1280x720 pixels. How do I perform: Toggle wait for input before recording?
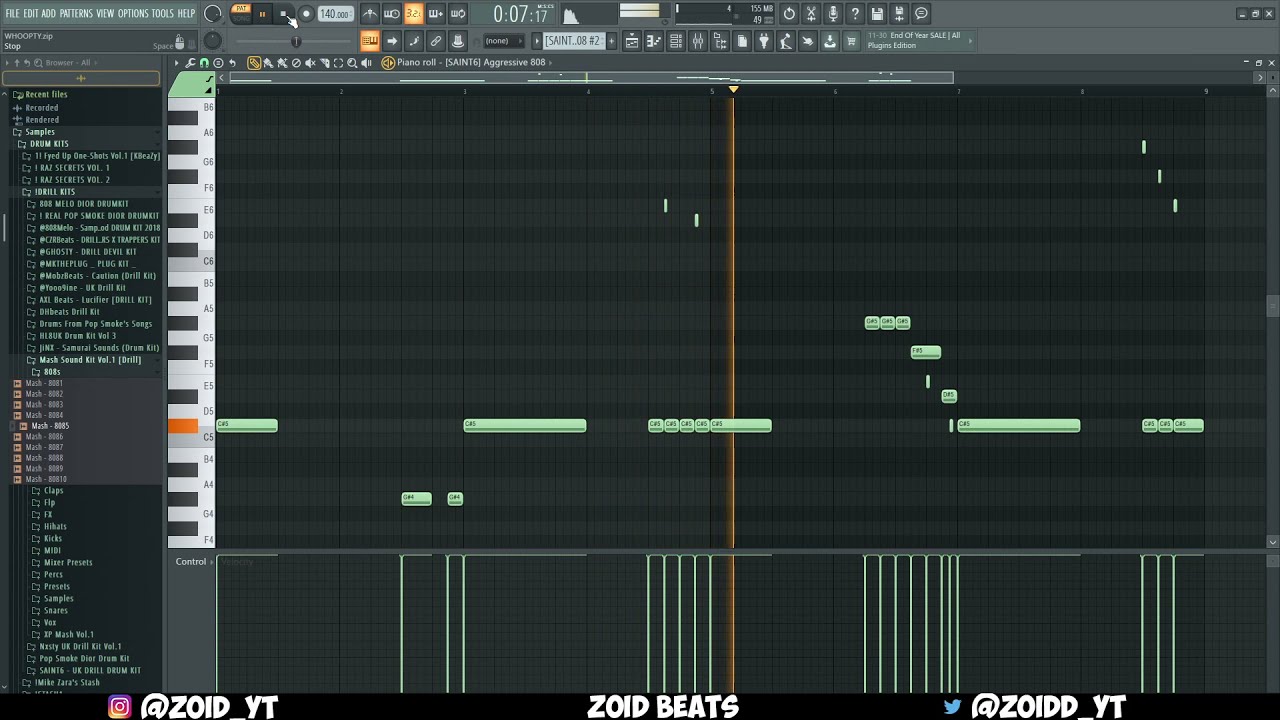[x=392, y=14]
